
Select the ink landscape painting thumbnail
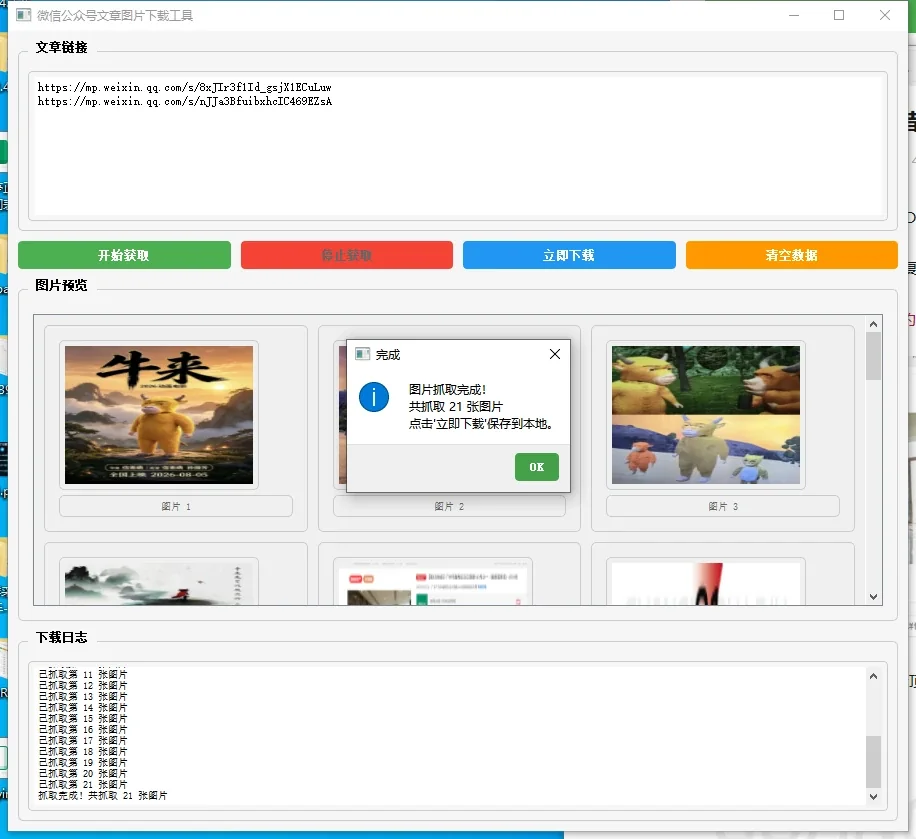pyautogui.click(x=159, y=584)
